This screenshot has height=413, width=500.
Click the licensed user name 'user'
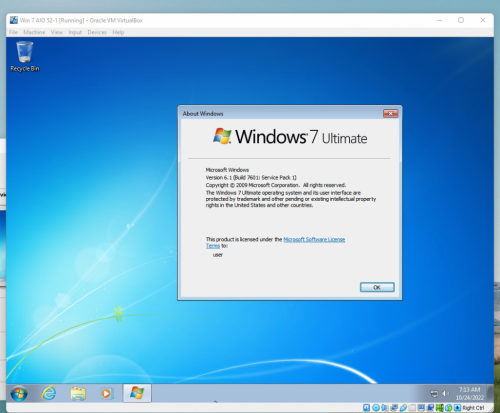point(218,255)
